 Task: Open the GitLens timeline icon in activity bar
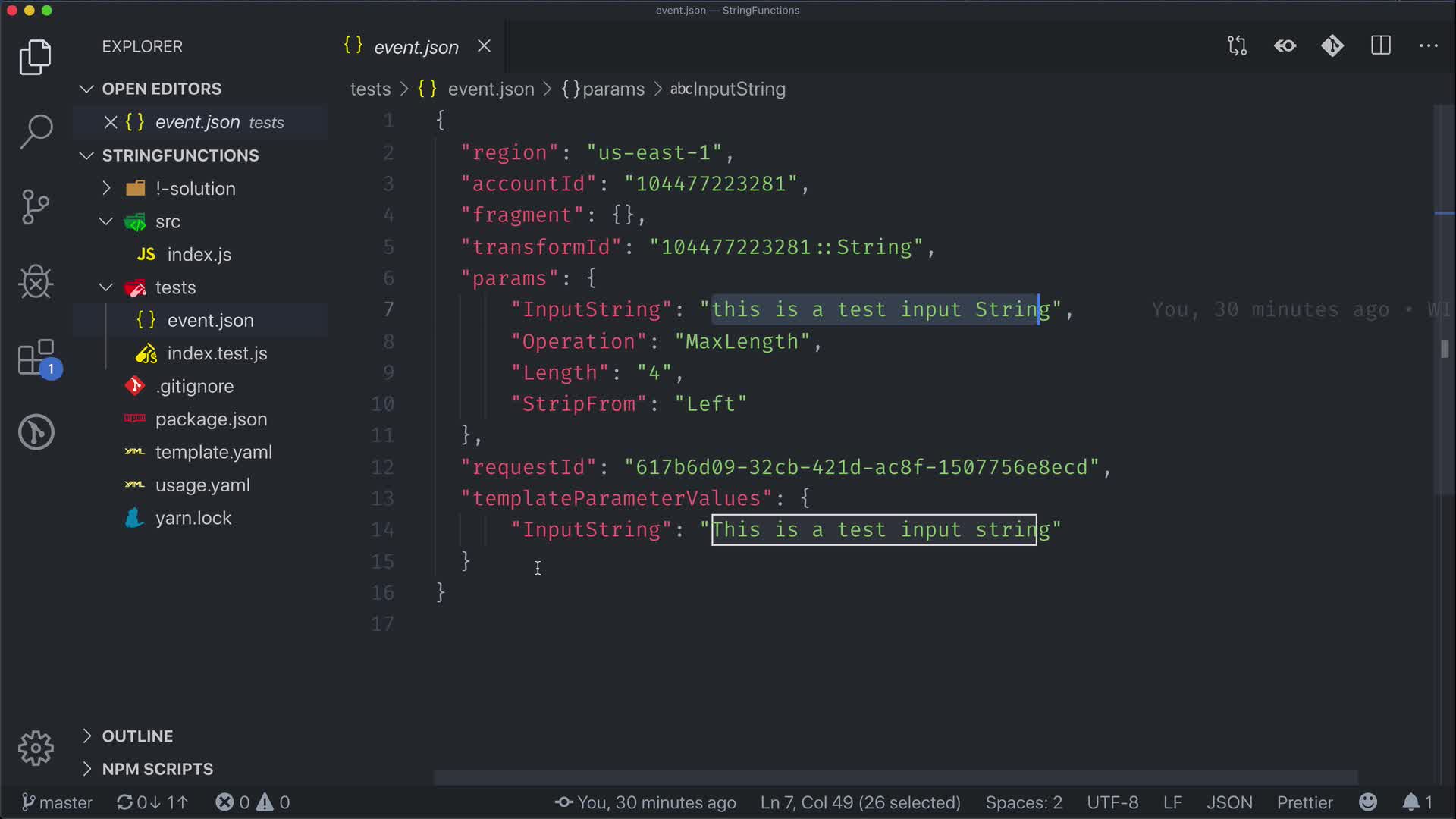tap(36, 432)
